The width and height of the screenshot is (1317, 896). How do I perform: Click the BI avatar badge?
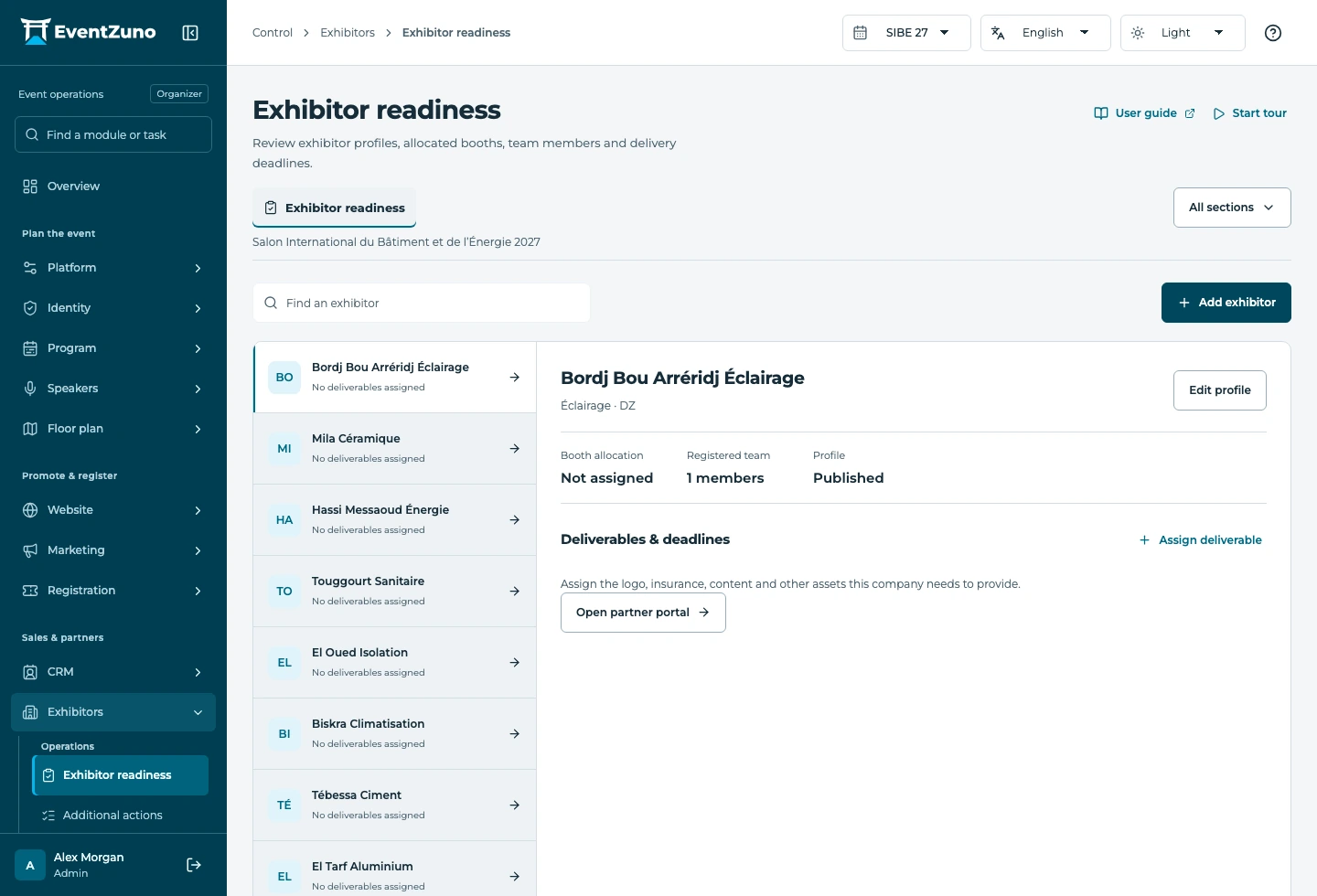tap(284, 734)
